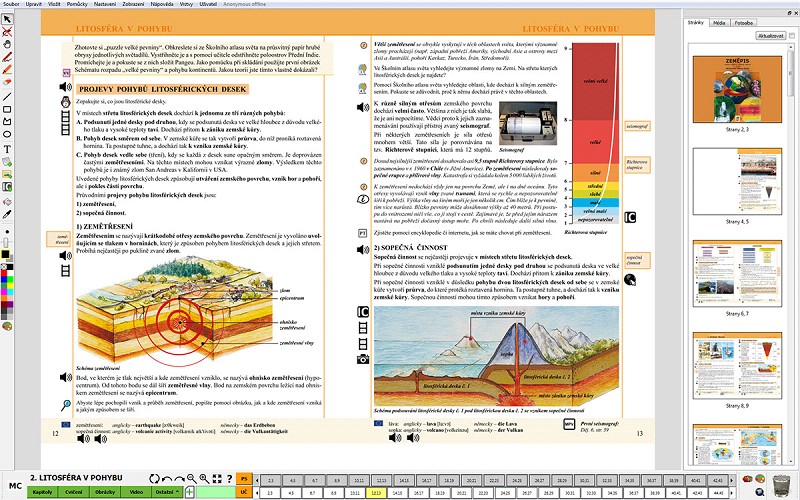
Task: Click the sopečná činnost margin label
Action: 637,260
